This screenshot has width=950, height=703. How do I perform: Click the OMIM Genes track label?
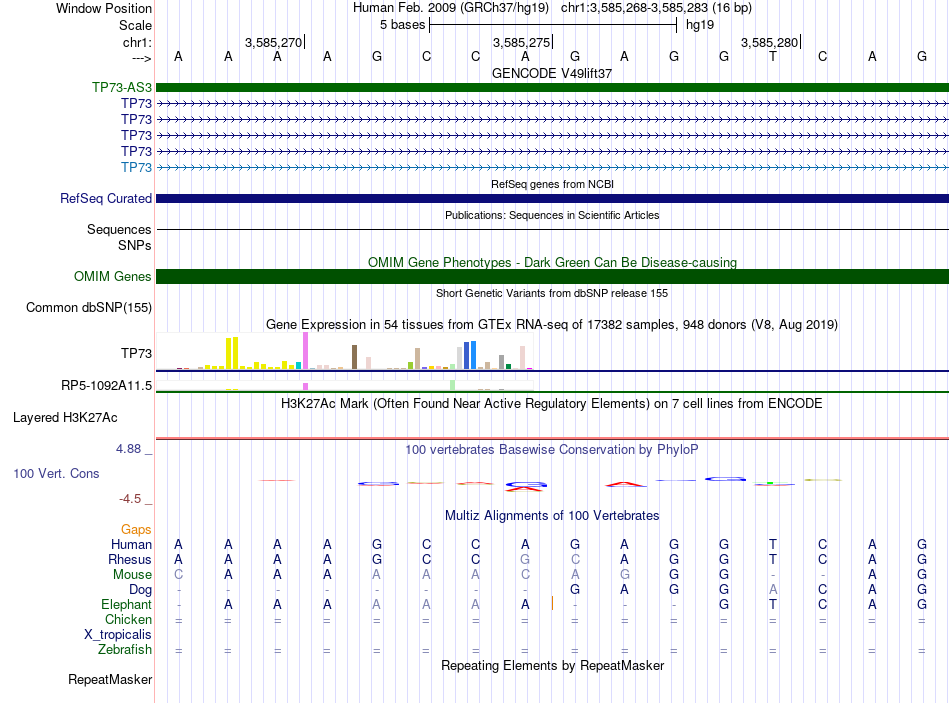coord(113,276)
